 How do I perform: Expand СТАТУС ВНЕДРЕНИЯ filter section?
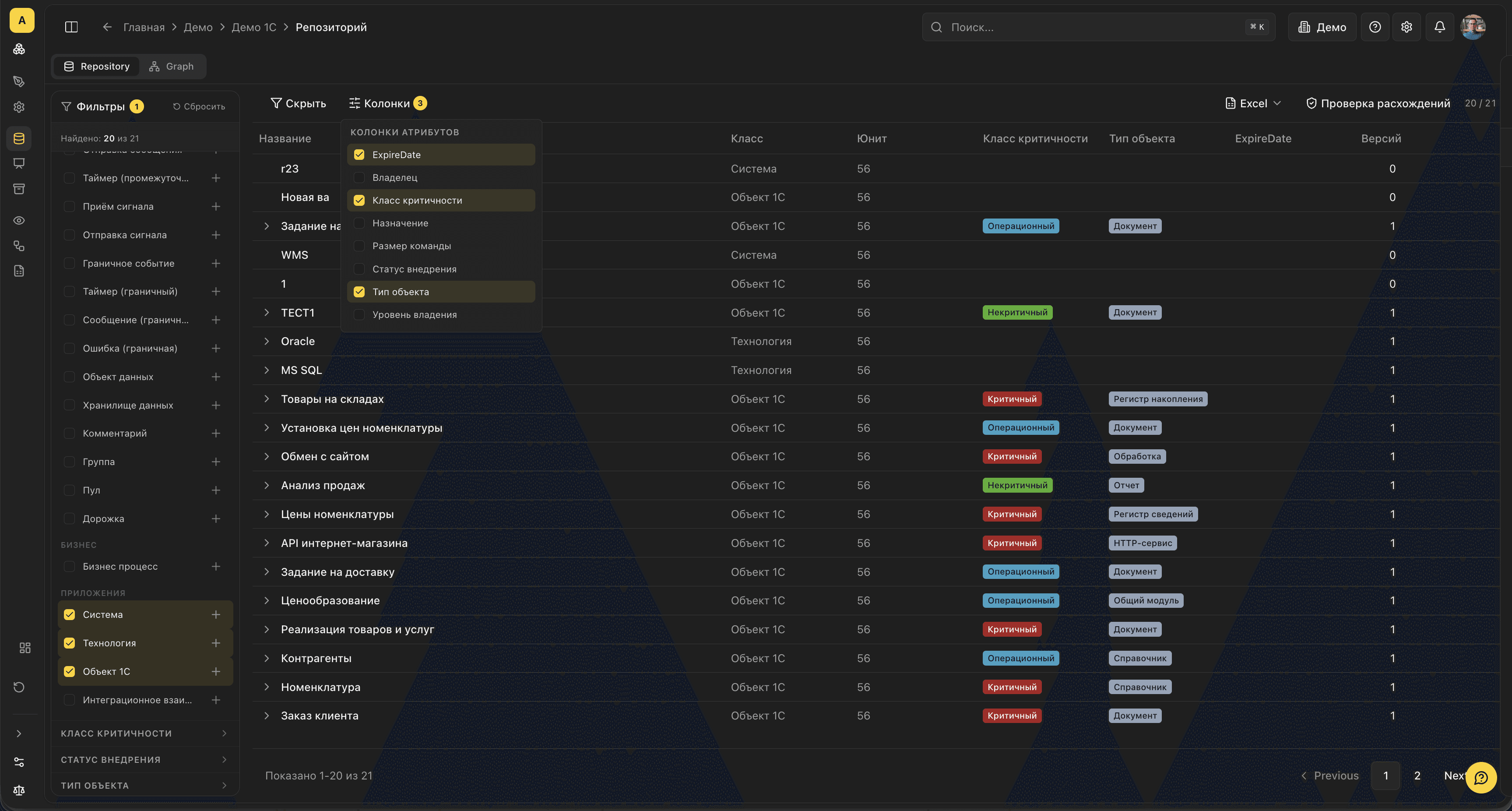click(144, 760)
